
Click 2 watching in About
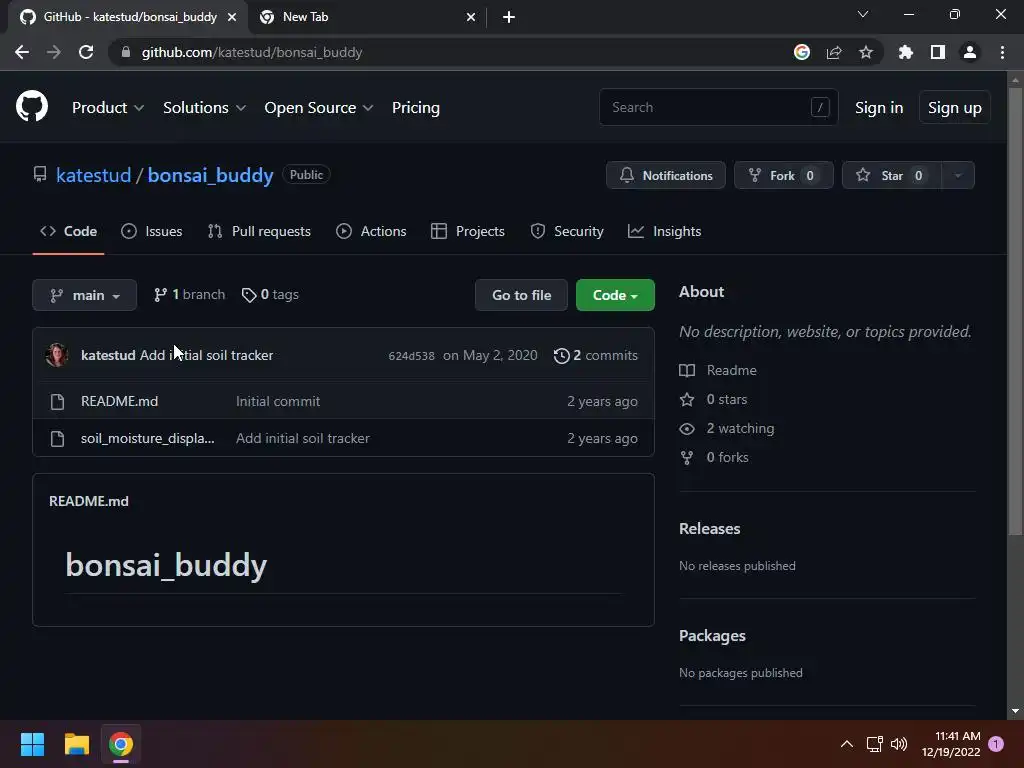(741, 428)
